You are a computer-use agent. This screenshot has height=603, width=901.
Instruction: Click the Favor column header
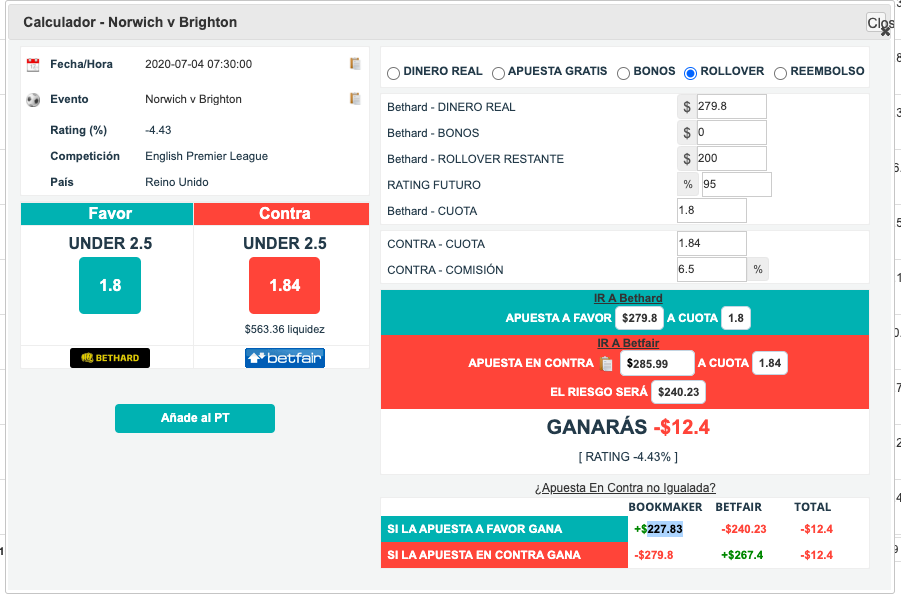pyautogui.click(x=107, y=214)
